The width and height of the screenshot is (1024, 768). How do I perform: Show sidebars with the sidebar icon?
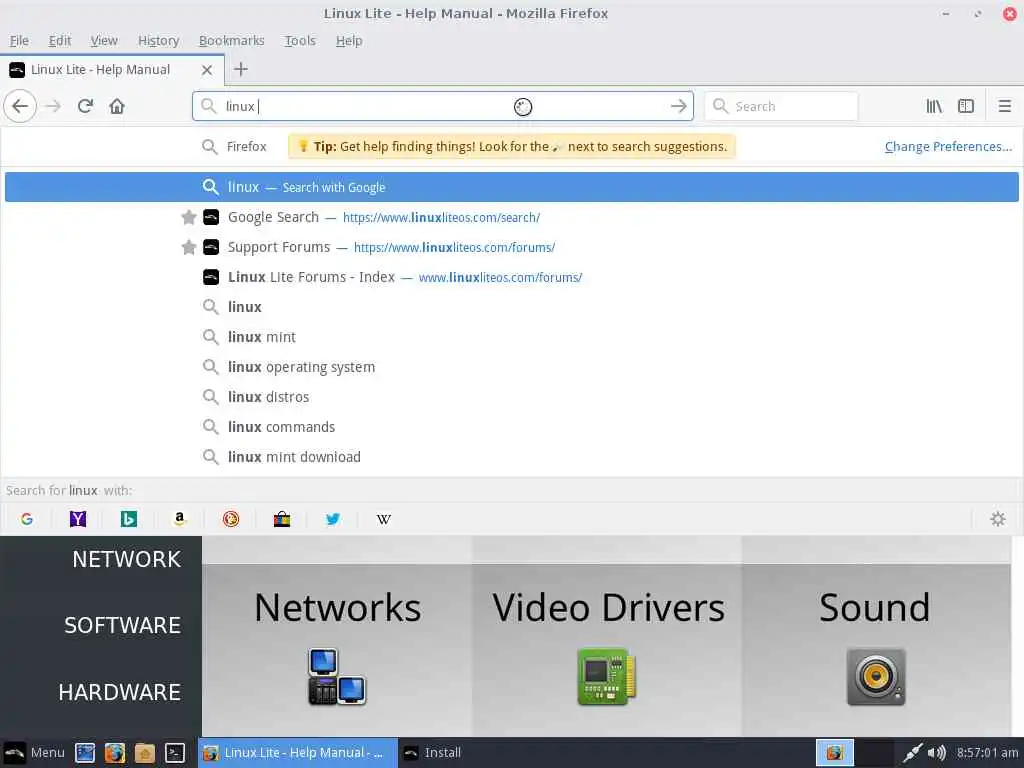[966, 106]
